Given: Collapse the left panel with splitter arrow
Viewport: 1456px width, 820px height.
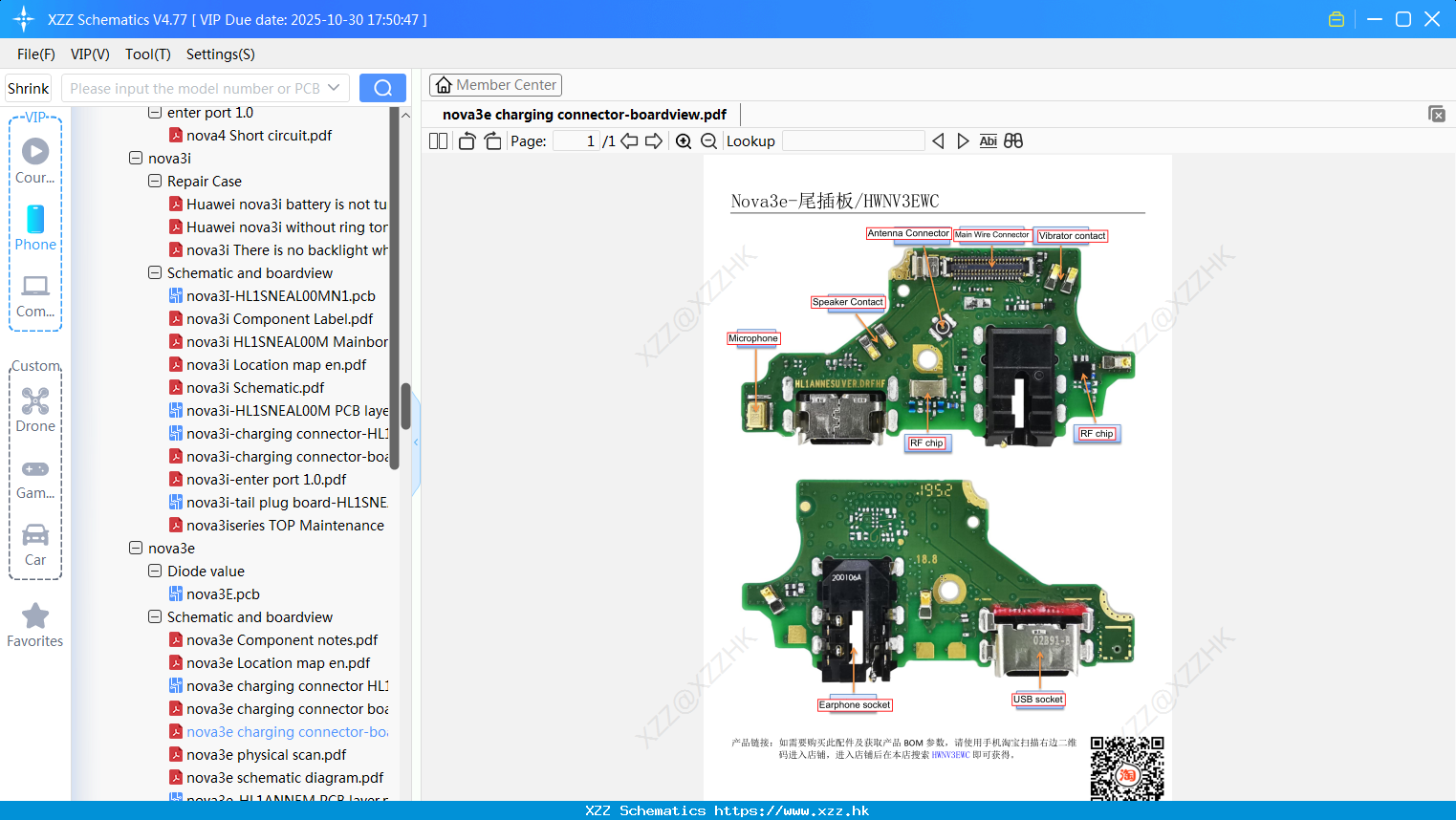Looking at the screenshot, I should [x=416, y=442].
